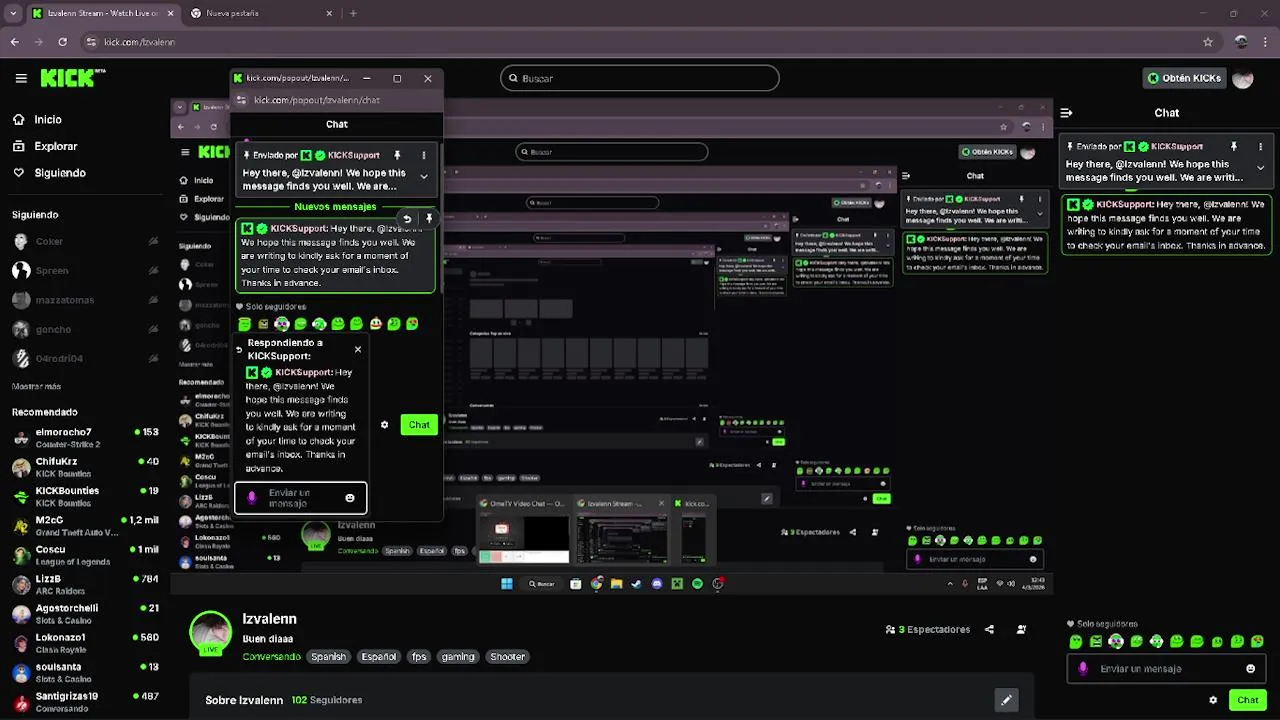Click the Español tag
Viewport: 1280px width, 720px height.
click(x=379, y=657)
